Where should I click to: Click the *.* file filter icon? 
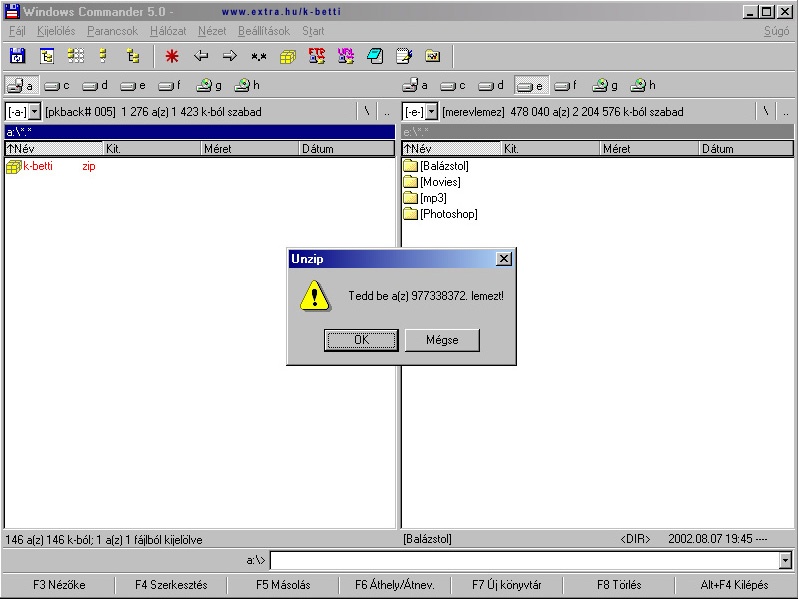tap(259, 56)
